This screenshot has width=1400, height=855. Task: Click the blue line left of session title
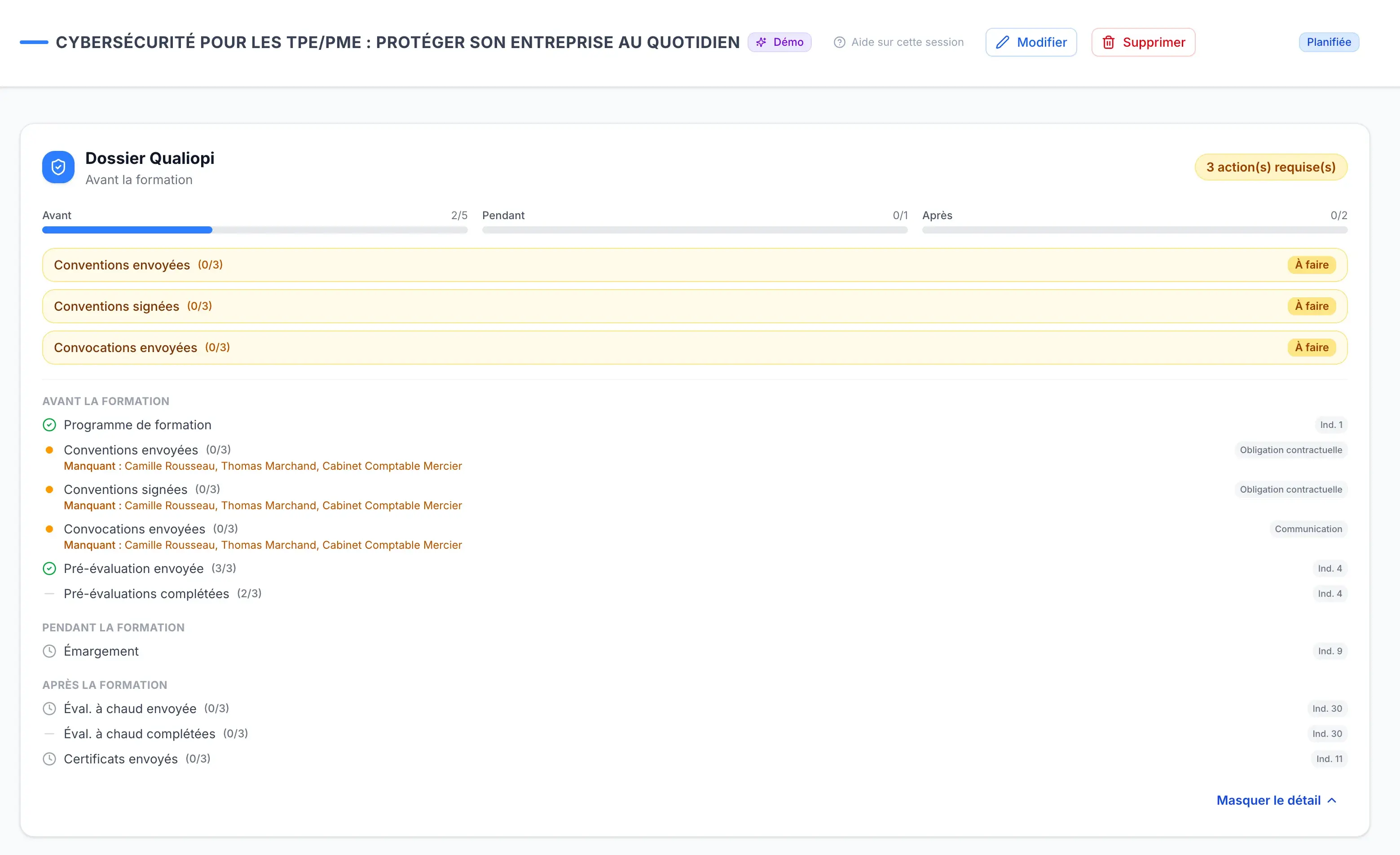coord(34,42)
